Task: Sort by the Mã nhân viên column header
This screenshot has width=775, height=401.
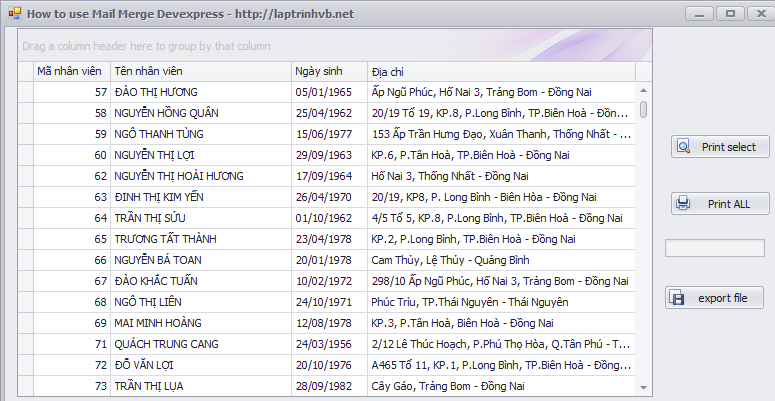Action: click(72, 71)
